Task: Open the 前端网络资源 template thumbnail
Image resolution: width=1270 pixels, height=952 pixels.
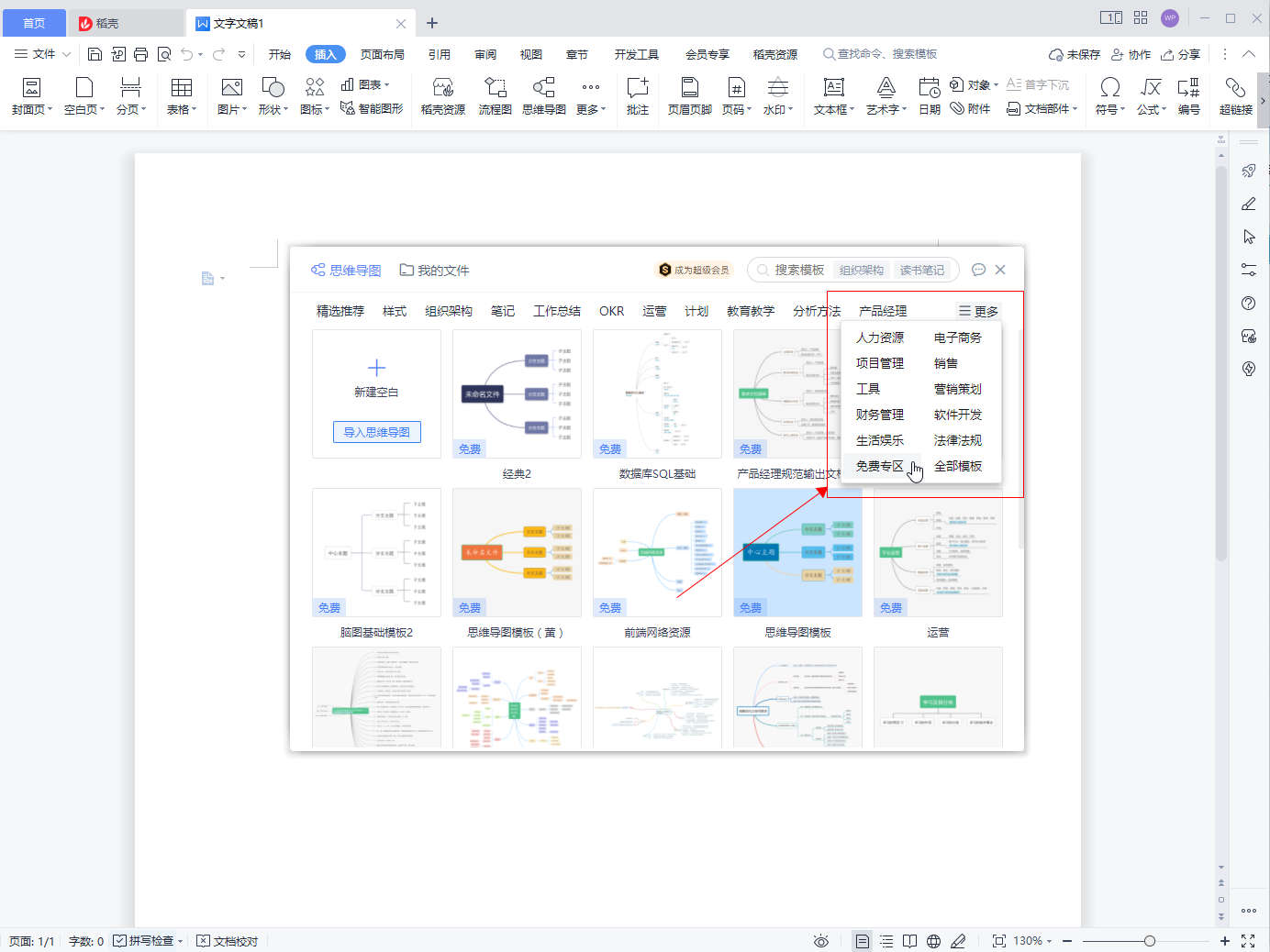Action: pyautogui.click(x=657, y=552)
